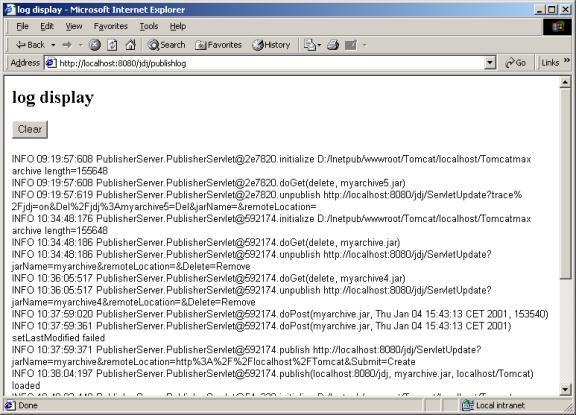The height and width of the screenshot is (415, 576).
Task: Click the Refresh page icon
Action: [112, 45]
